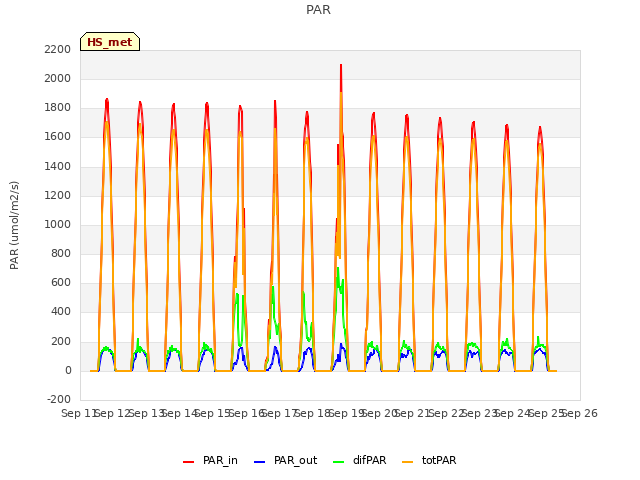The height and width of the screenshot is (480, 640).
Task: Click the 1000 y-axis tick label
Action: click(58, 224)
